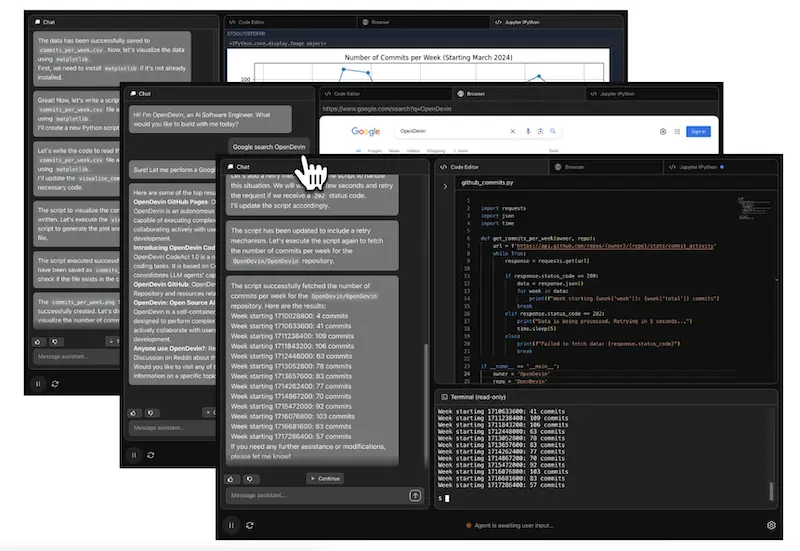Viewport: 800px width, 551px height.
Task: Click the code minimap in the editor
Action: click(754, 208)
